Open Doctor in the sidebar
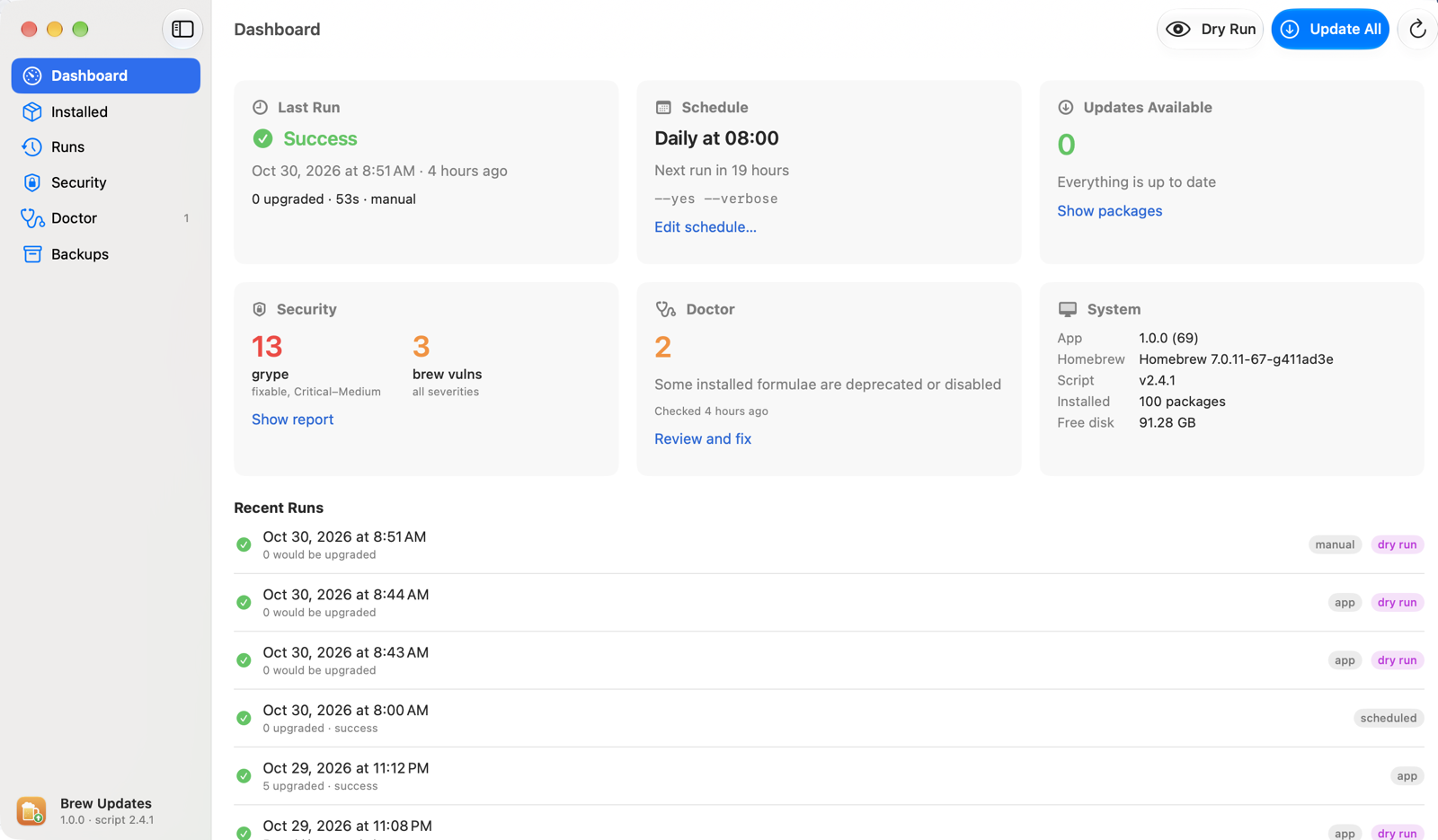This screenshot has width=1438, height=840. click(106, 218)
